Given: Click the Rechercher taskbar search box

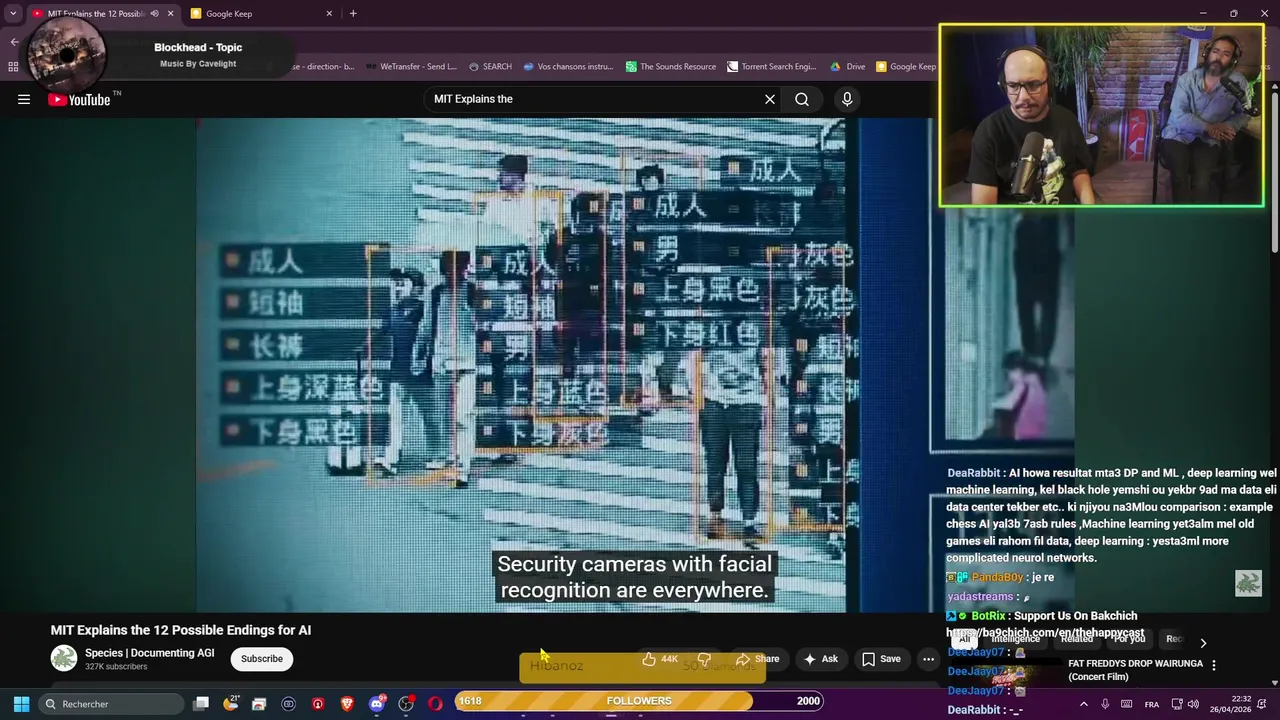Looking at the screenshot, I should point(110,704).
